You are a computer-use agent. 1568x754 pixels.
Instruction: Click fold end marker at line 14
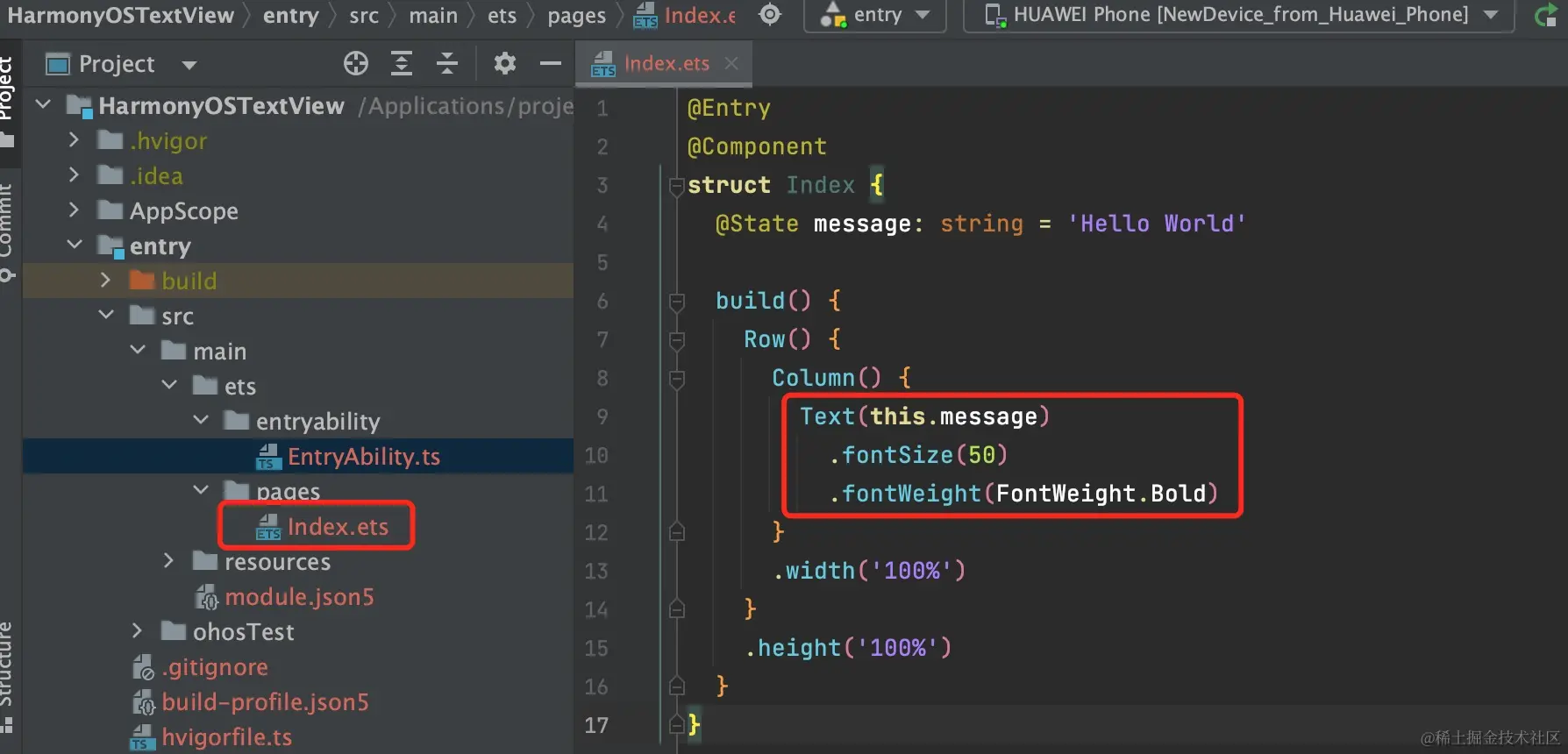point(676,609)
